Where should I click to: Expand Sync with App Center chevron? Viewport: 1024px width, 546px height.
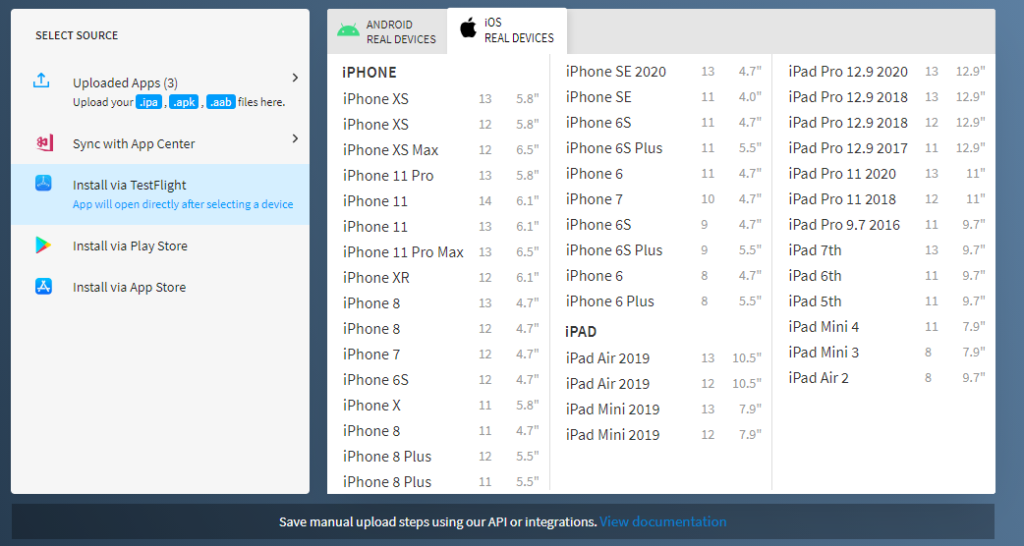295,139
